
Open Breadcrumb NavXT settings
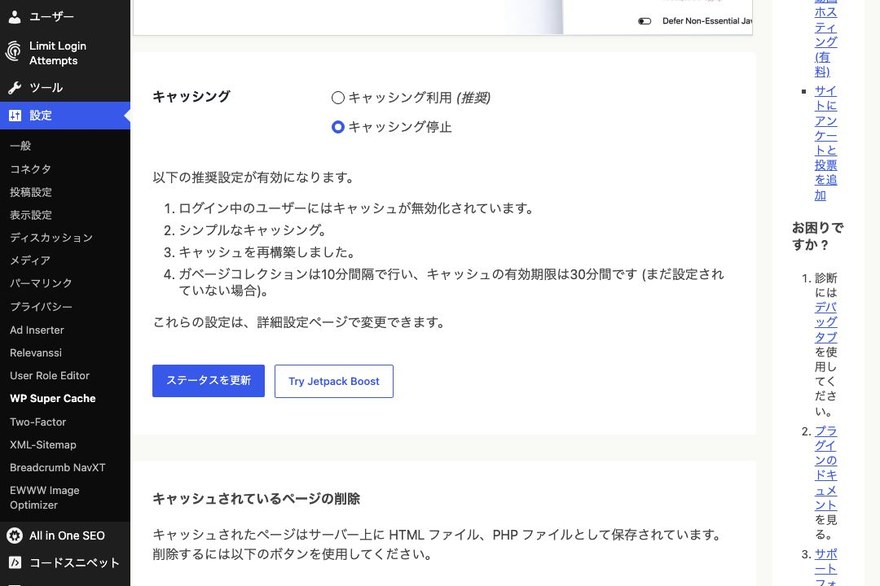pos(57,468)
